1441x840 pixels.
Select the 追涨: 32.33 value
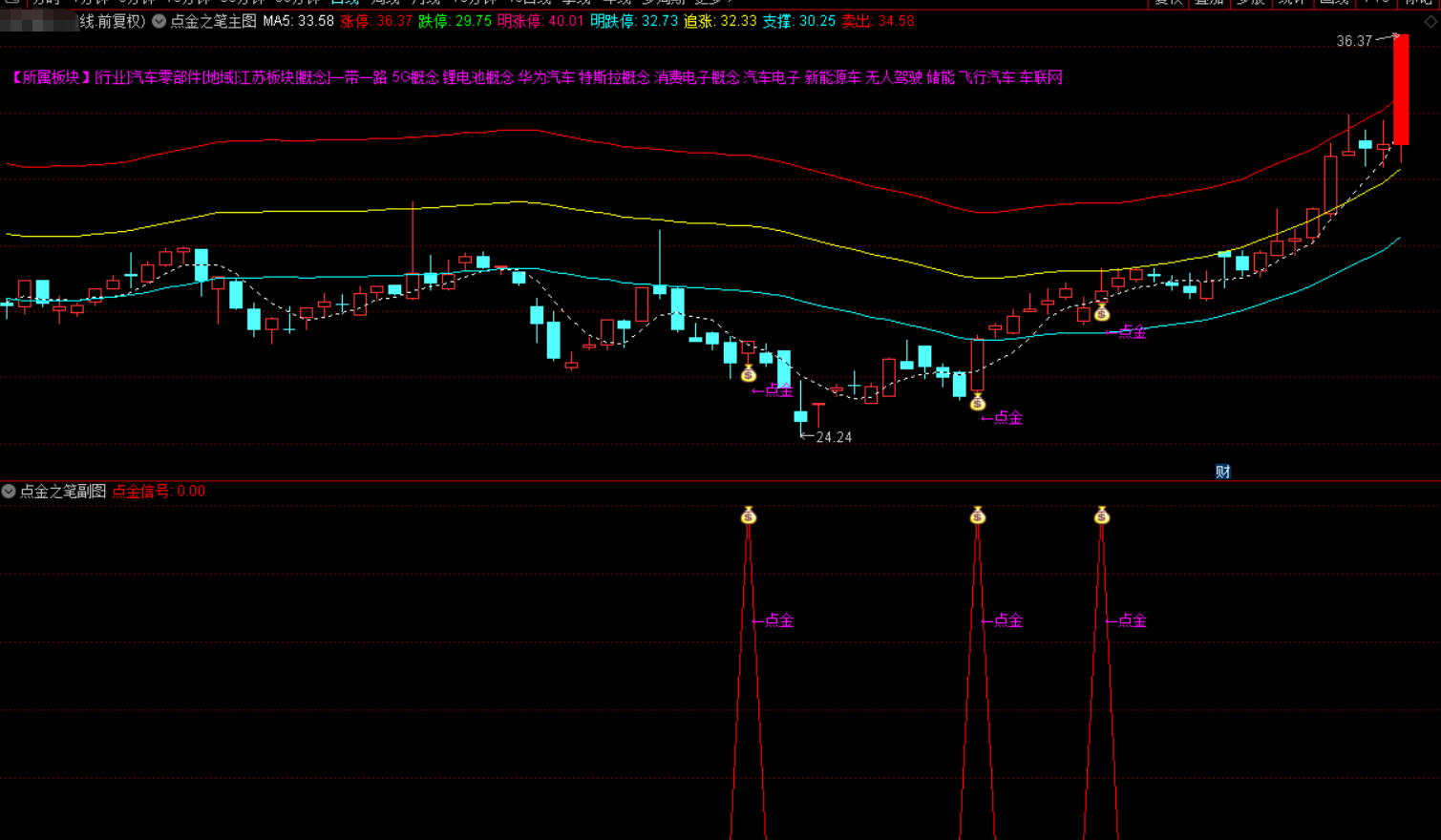tap(720, 21)
